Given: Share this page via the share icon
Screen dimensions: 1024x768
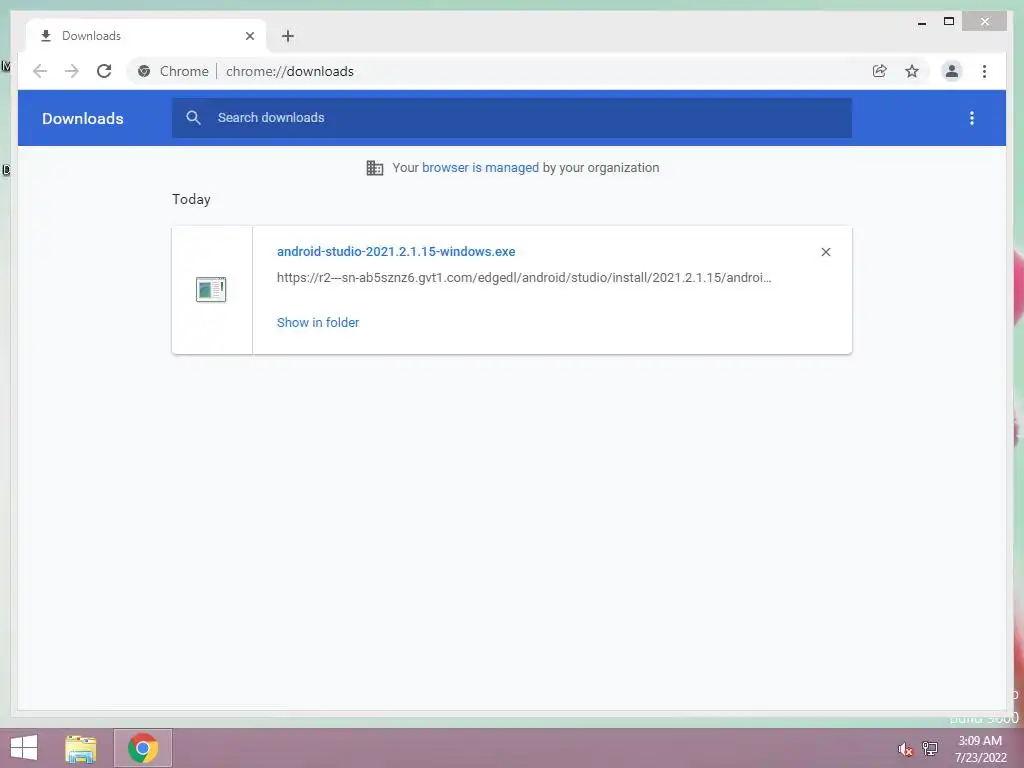Looking at the screenshot, I should coord(880,71).
